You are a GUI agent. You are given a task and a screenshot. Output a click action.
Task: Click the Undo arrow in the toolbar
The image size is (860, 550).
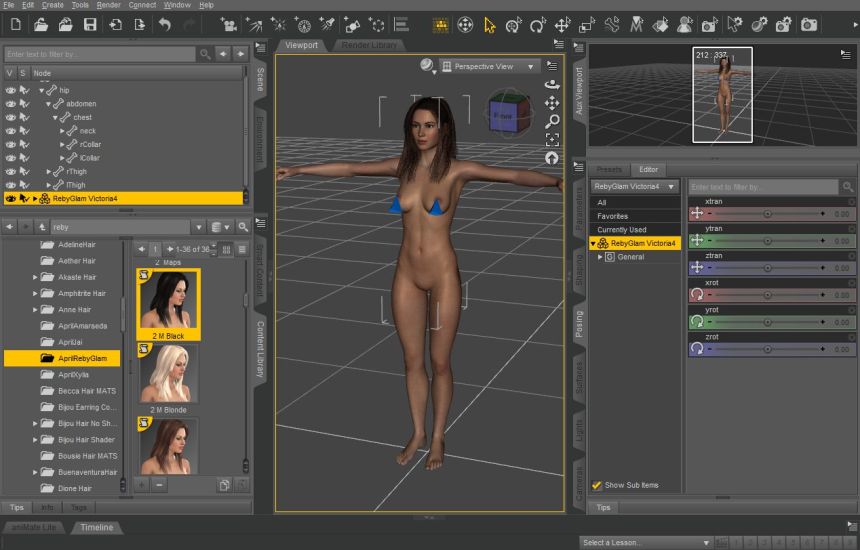[164, 24]
